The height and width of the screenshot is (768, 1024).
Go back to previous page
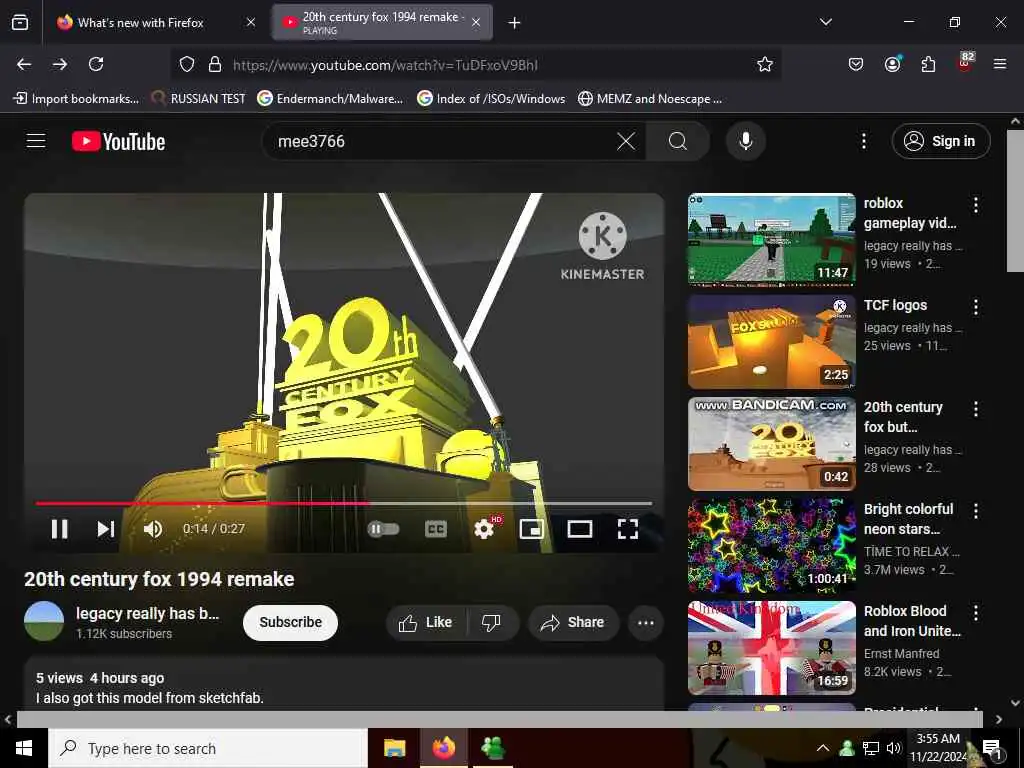pos(24,64)
